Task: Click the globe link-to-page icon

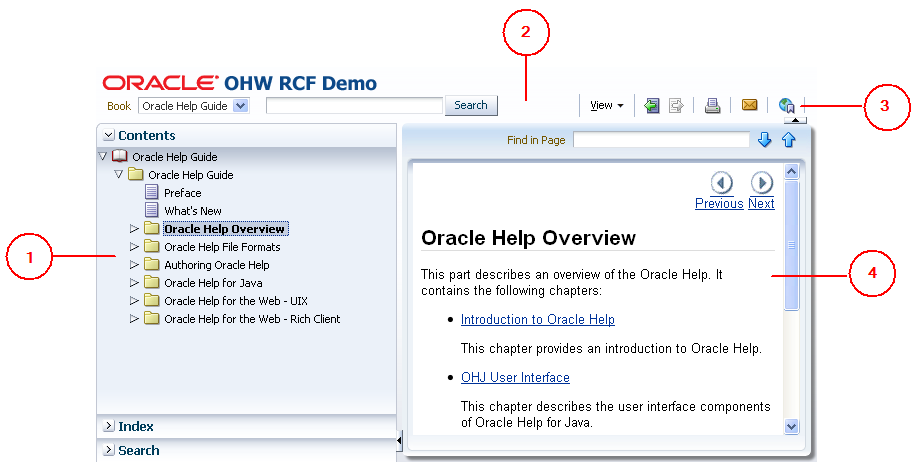Action: pos(786,106)
